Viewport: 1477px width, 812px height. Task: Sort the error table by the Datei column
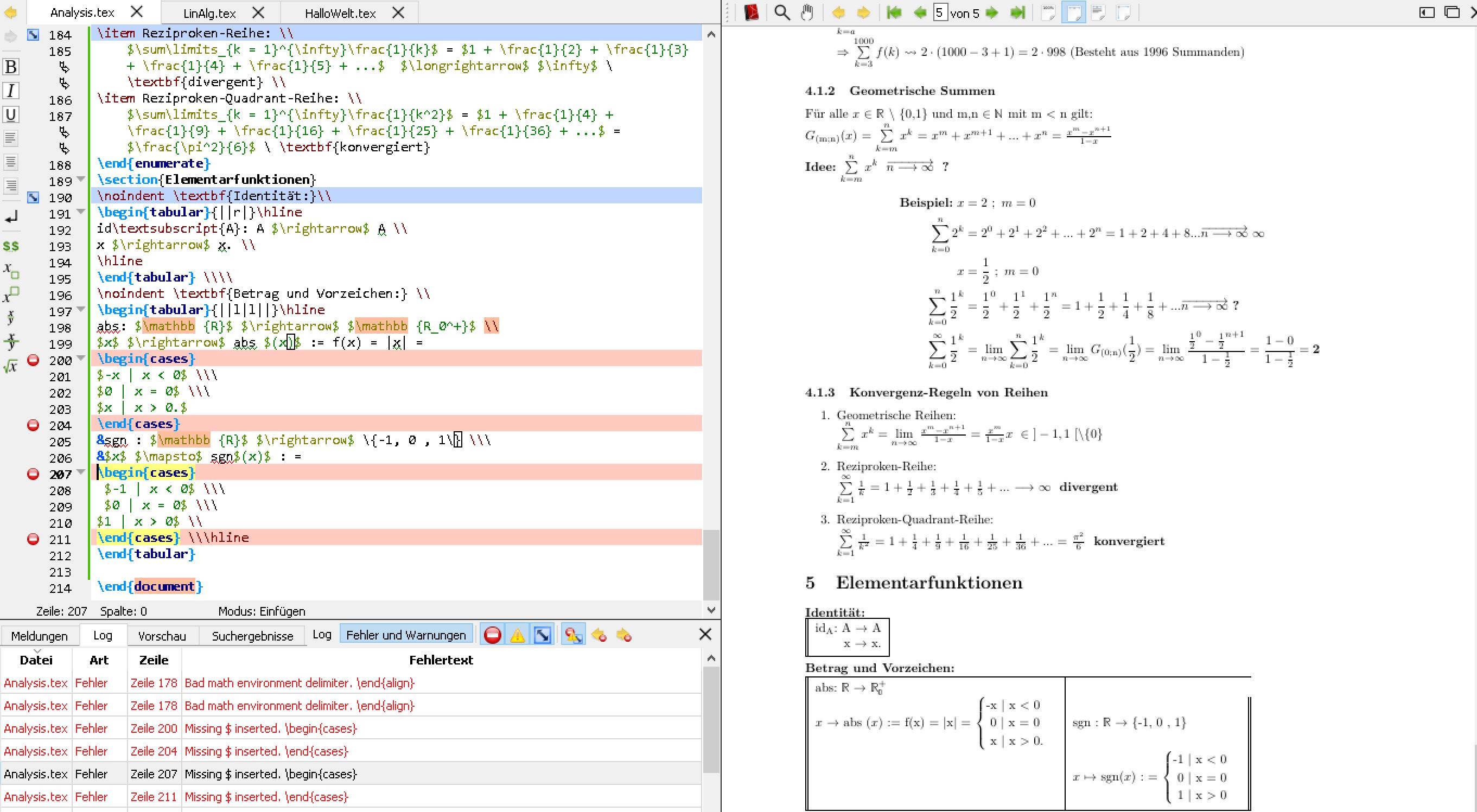[36, 660]
